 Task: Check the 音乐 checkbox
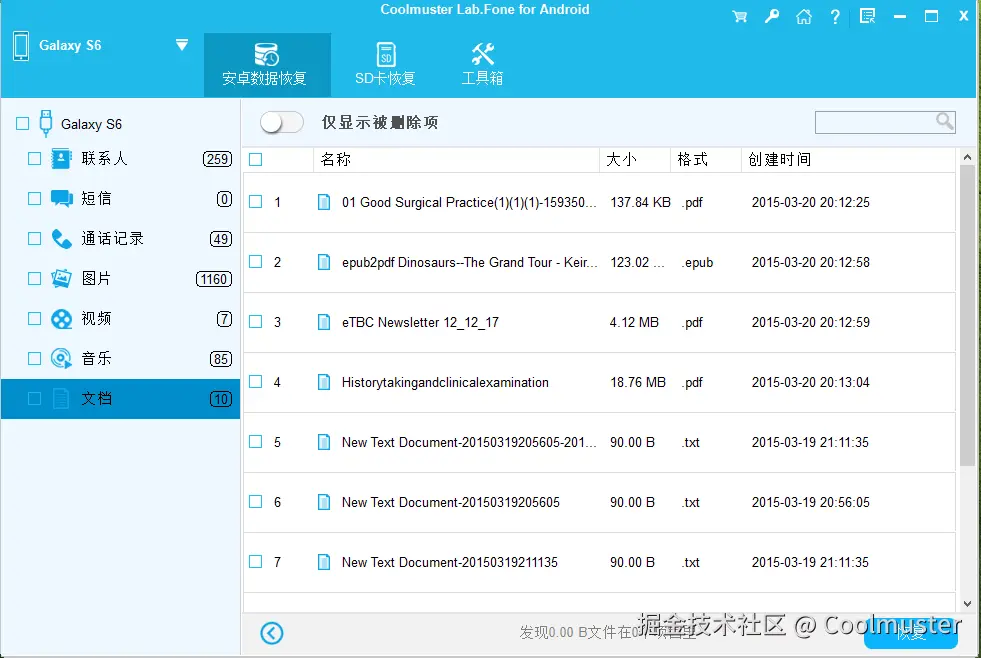point(34,359)
